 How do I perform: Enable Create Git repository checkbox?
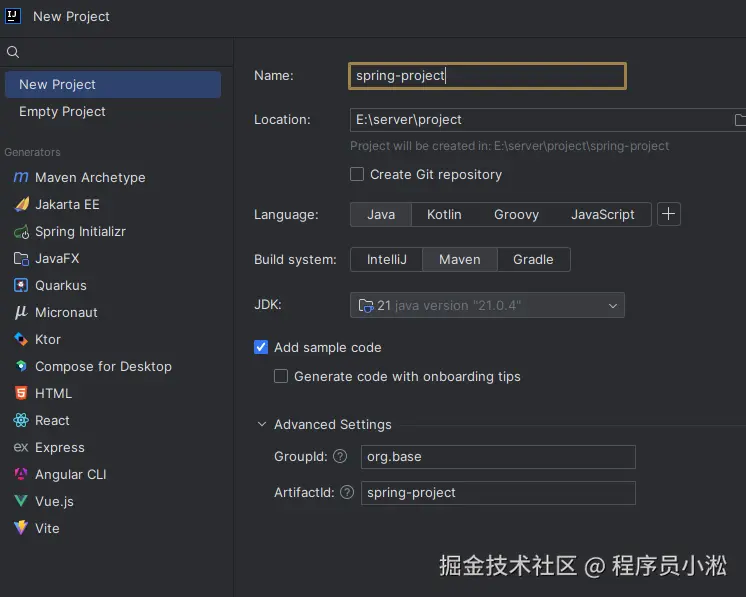point(357,174)
